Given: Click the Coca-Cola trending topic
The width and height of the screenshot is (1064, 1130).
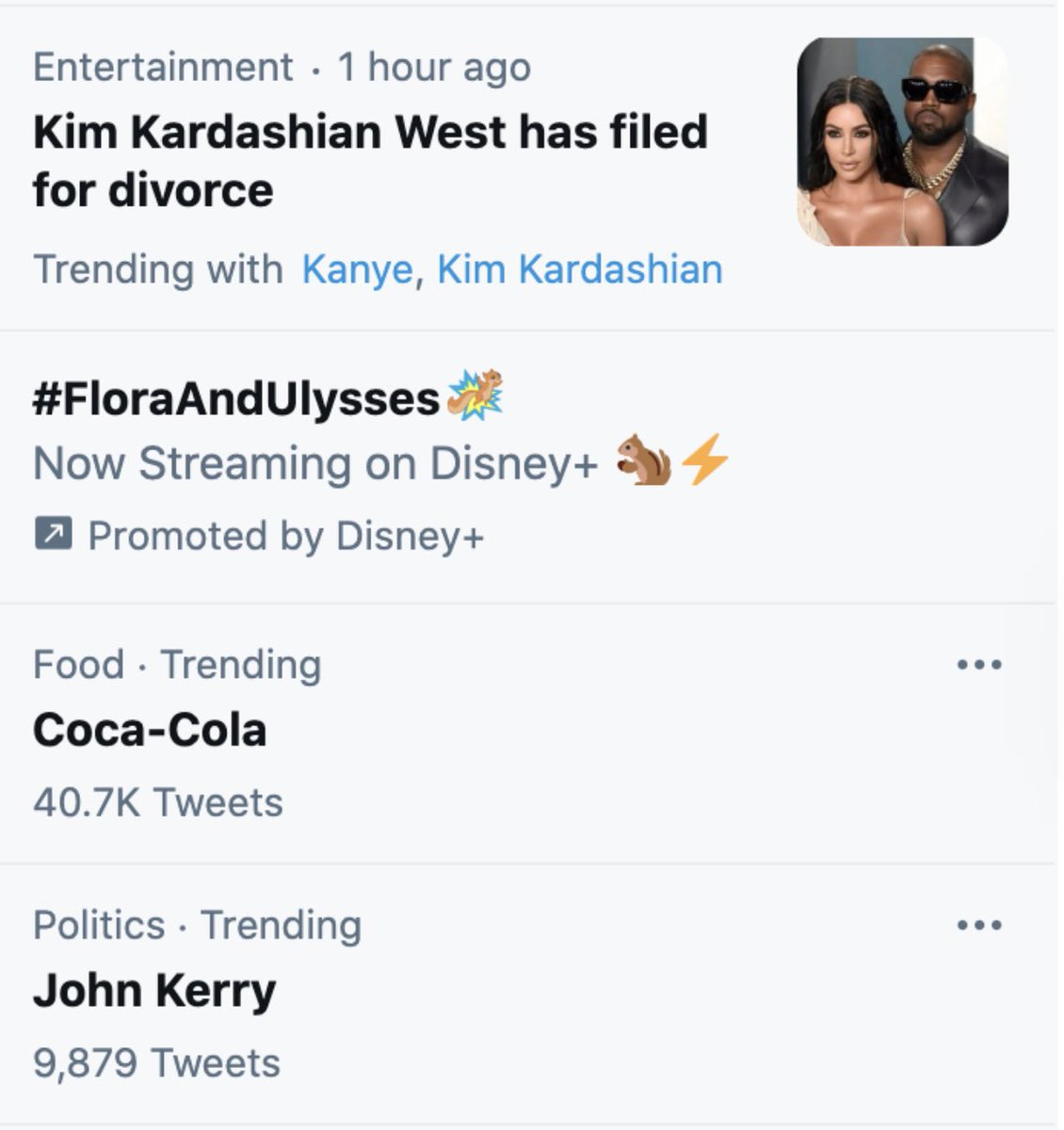Looking at the screenshot, I should point(150,730).
